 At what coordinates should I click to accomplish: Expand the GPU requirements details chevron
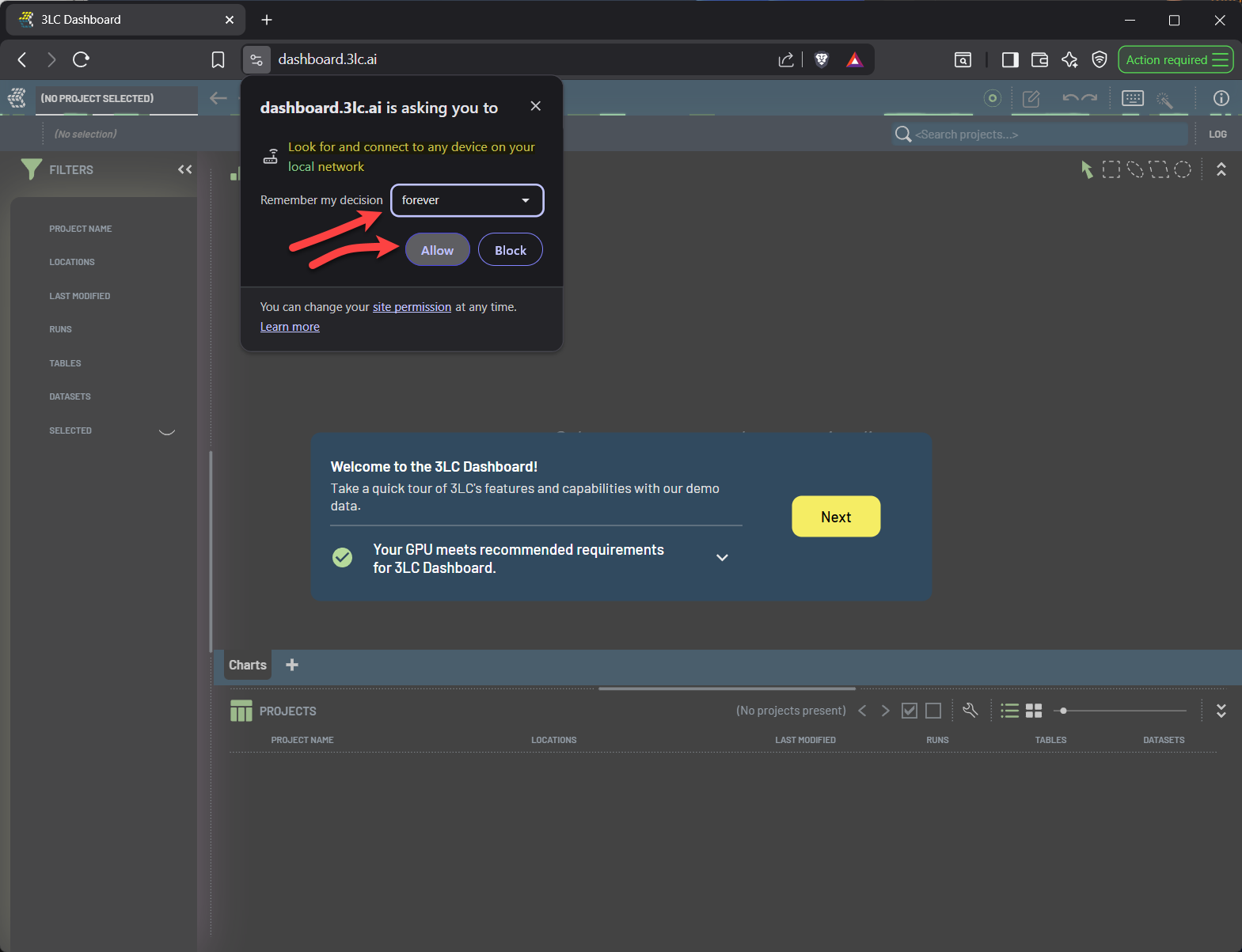click(x=722, y=558)
